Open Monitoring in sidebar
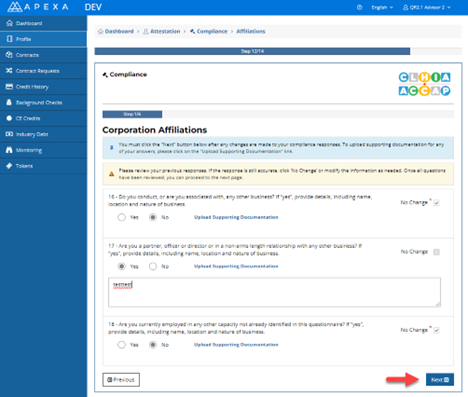This screenshot has width=468, height=397. pyautogui.click(x=43, y=150)
